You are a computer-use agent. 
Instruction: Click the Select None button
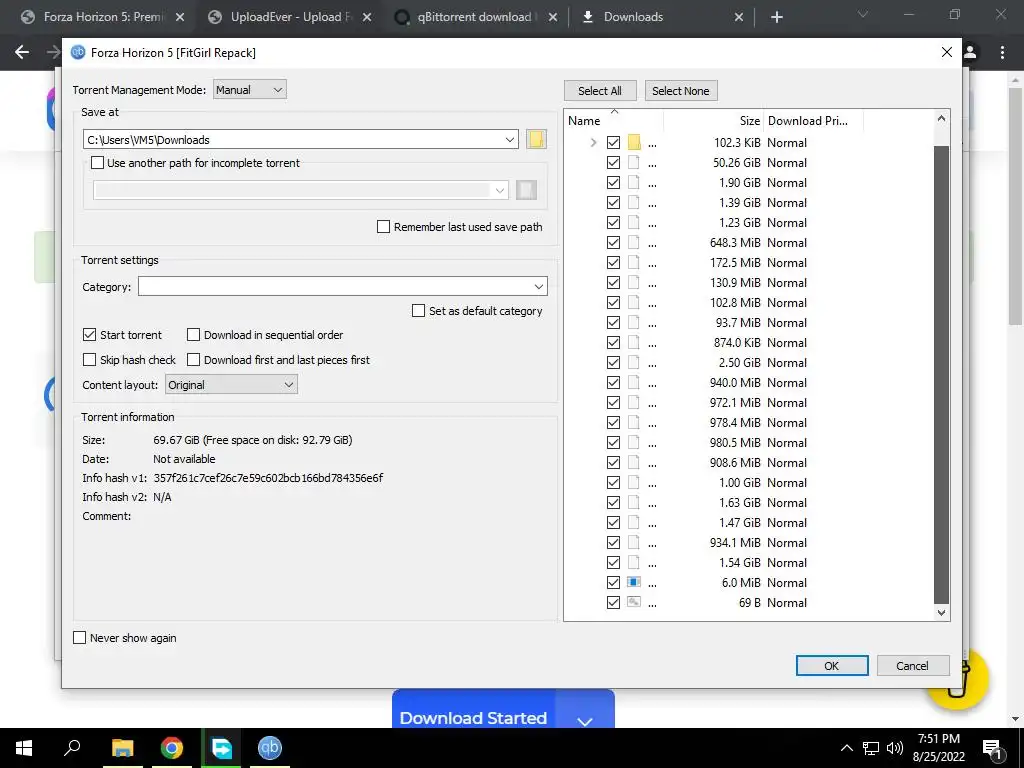click(680, 91)
